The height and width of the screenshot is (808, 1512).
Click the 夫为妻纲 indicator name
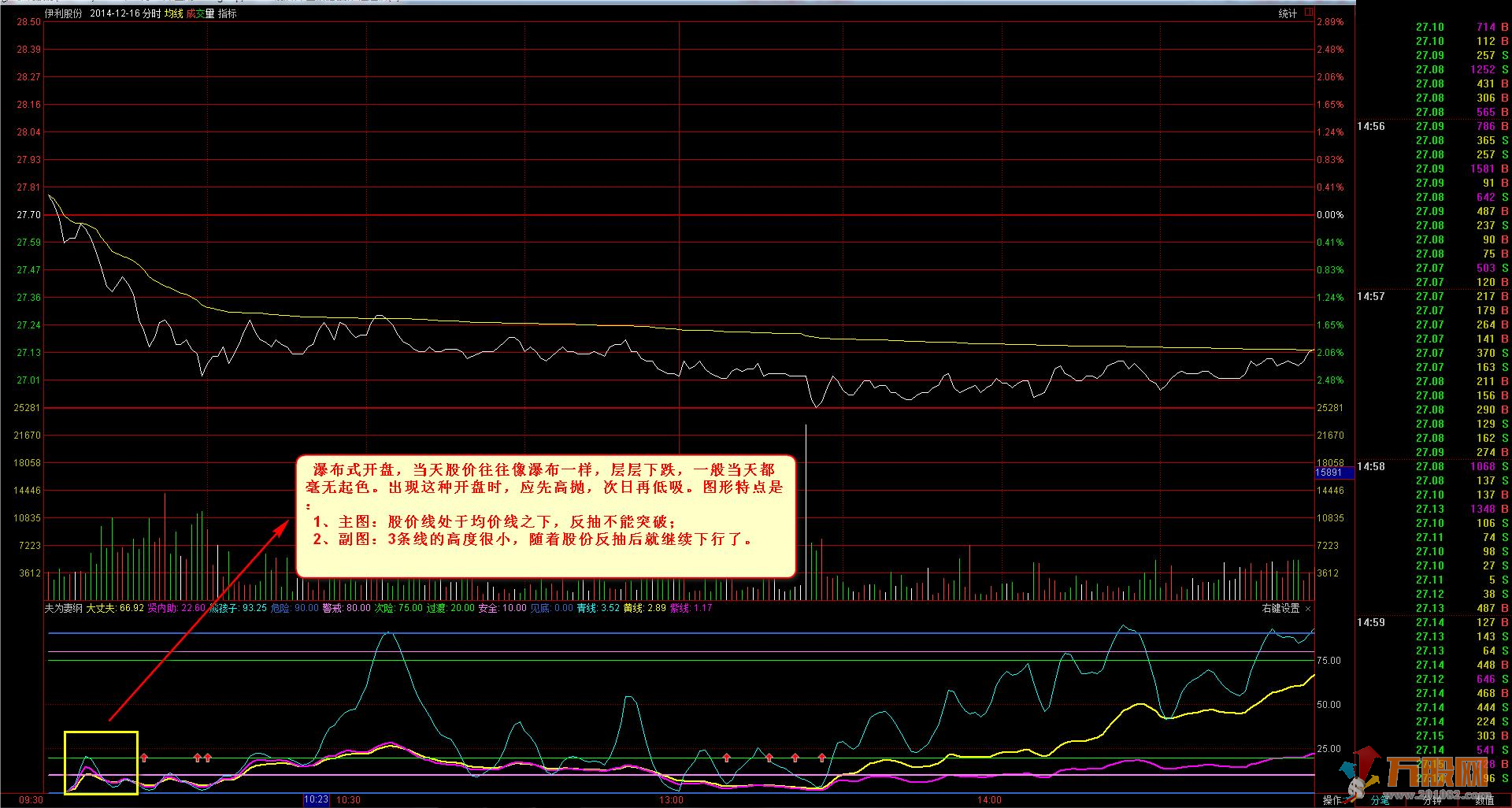[63, 608]
